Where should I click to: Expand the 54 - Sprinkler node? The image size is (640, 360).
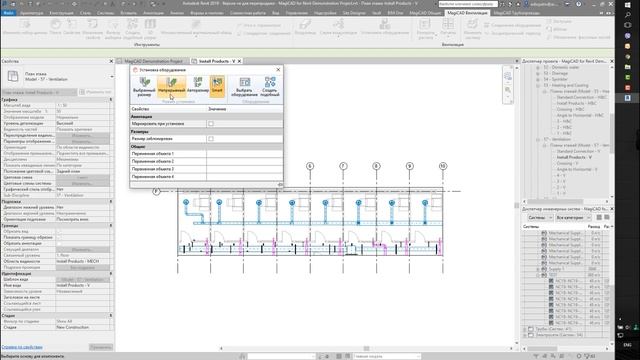pyautogui.click(x=538, y=80)
